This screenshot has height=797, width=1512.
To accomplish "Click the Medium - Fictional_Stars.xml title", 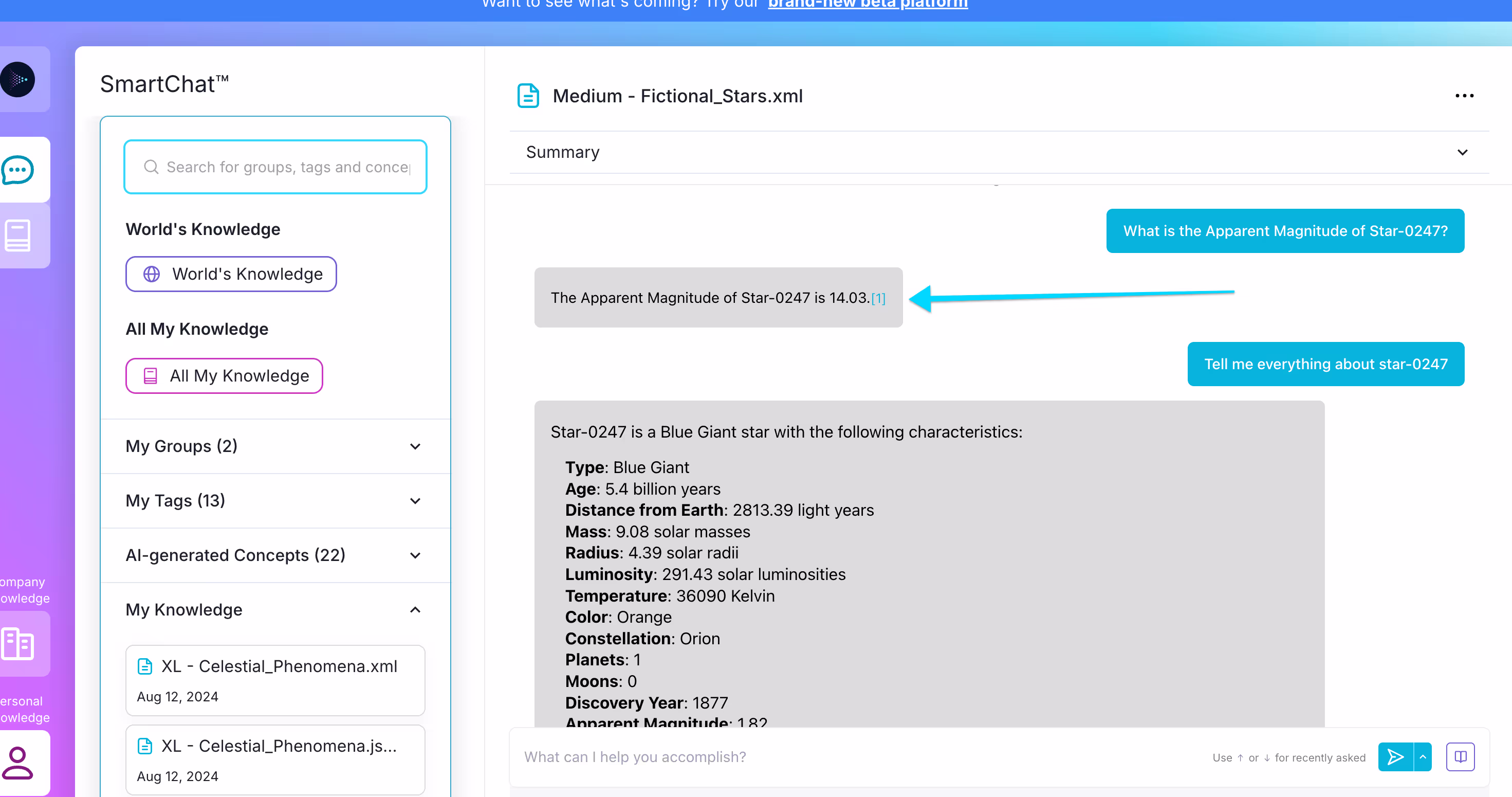I will tap(678, 96).
